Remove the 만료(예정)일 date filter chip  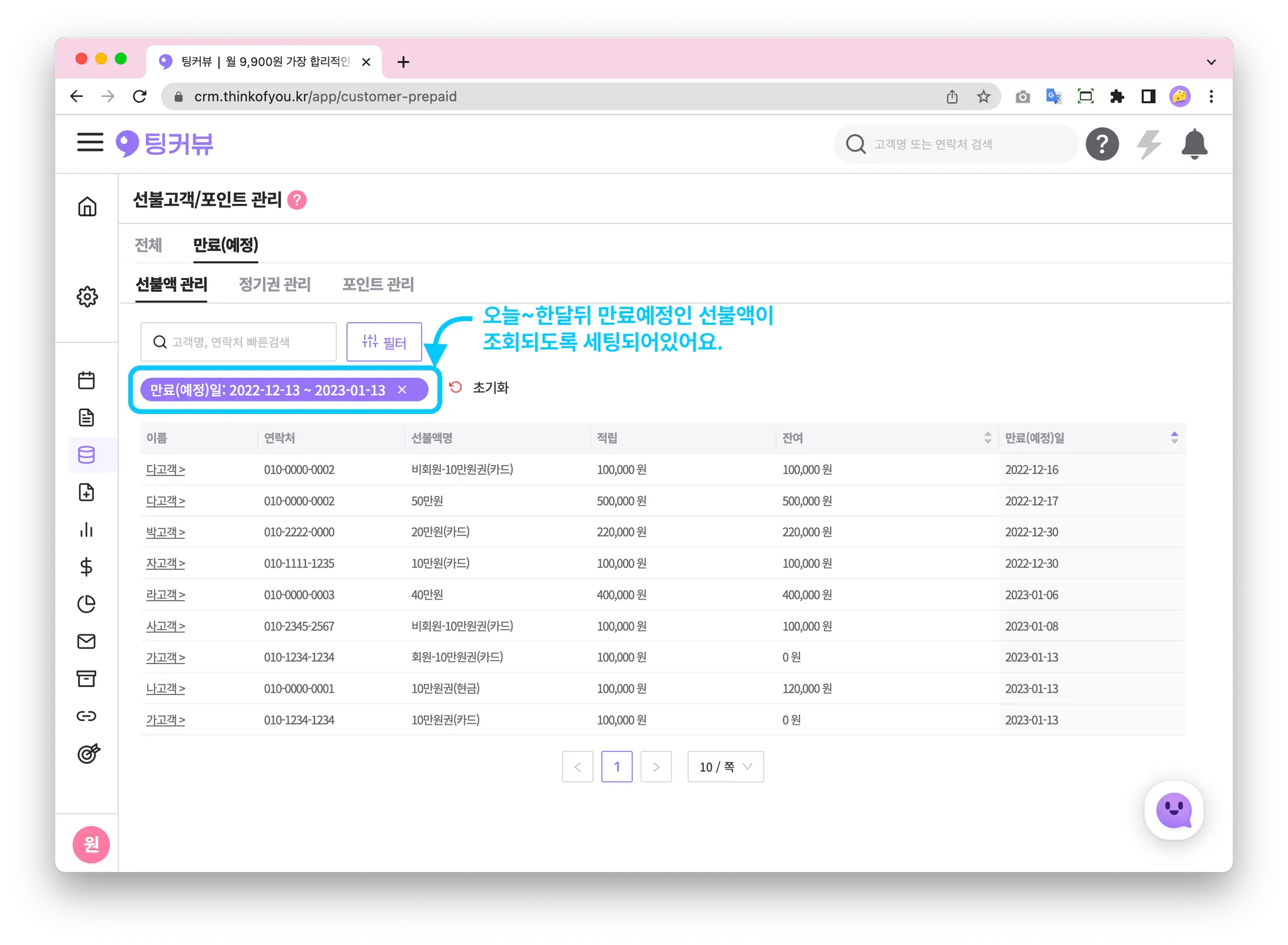[402, 390]
